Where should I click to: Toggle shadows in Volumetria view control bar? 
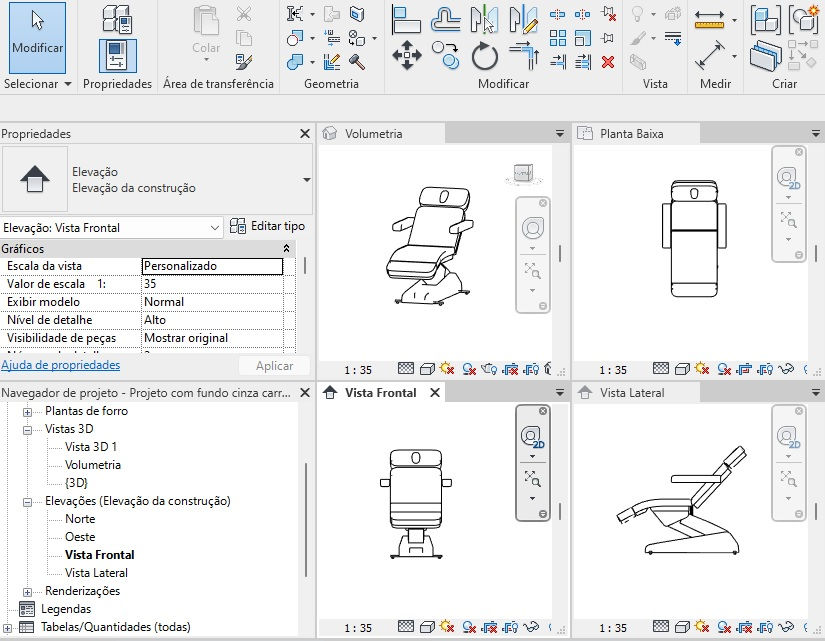pyautogui.click(x=468, y=369)
